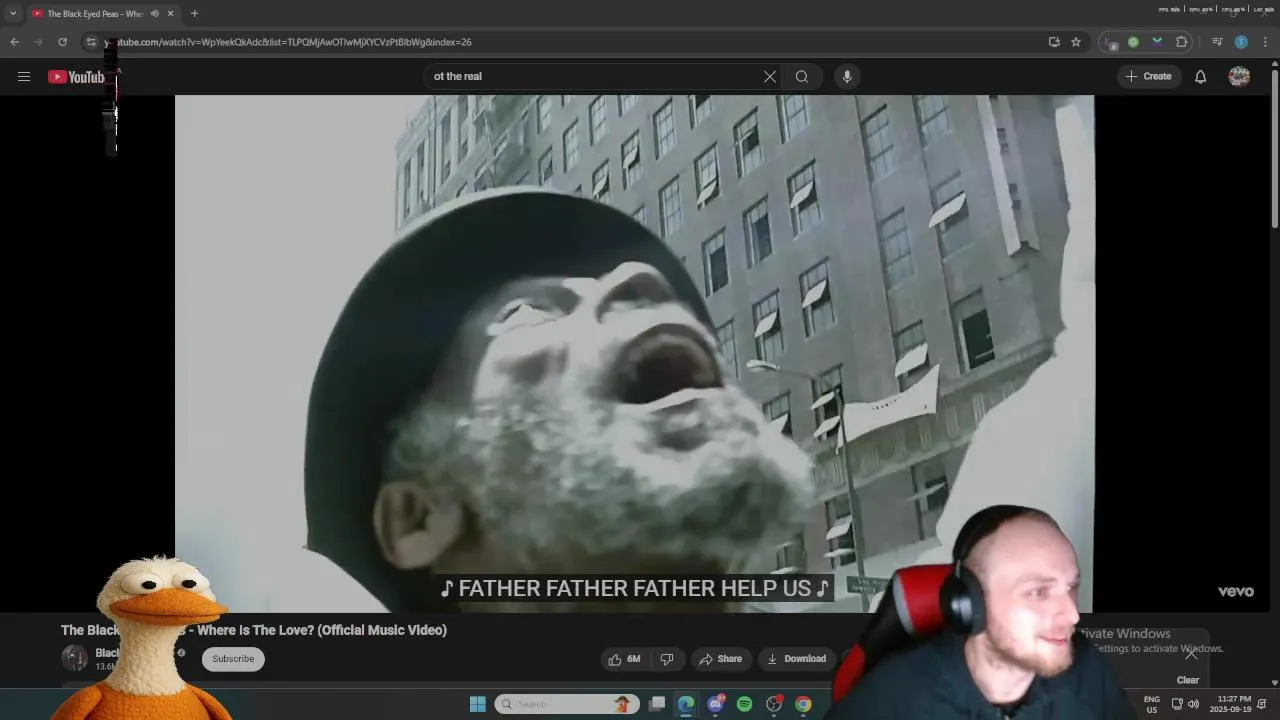1280x720 pixels.
Task: Open the Extensions puzzle menu
Action: click(x=1181, y=42)
